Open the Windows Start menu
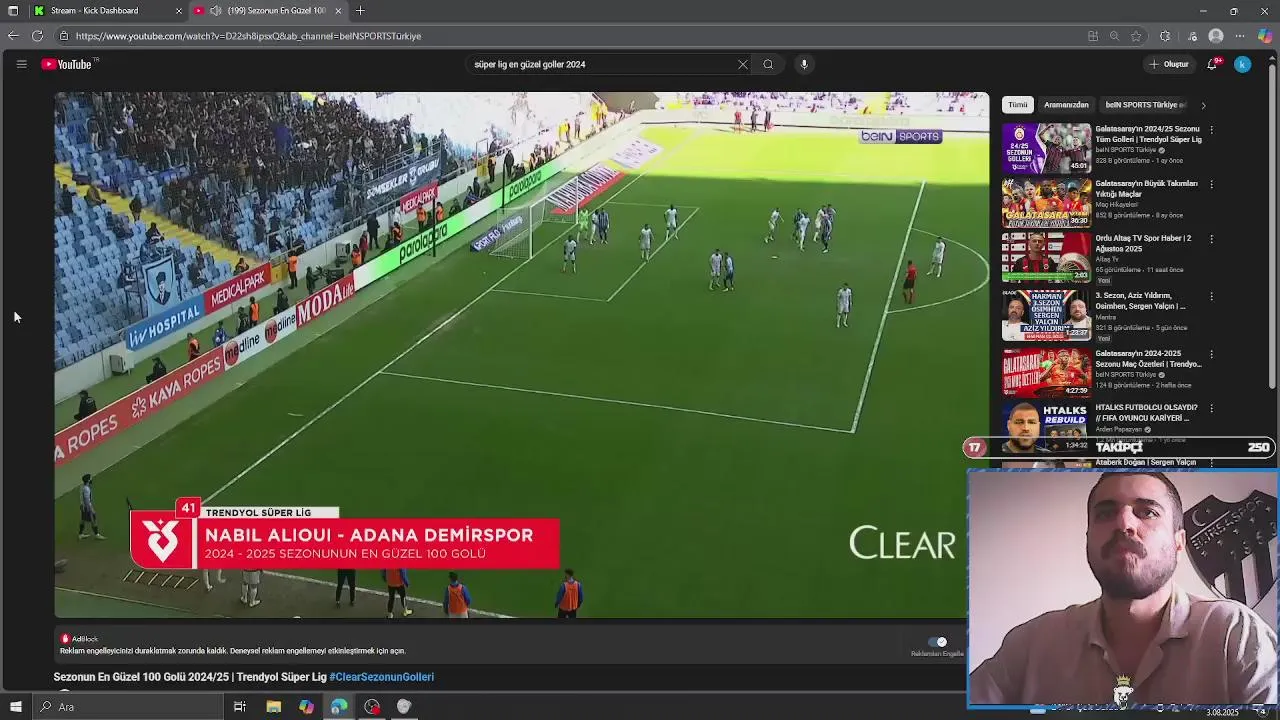Screen dimensions: 1280x720 (x=15, y=707)
